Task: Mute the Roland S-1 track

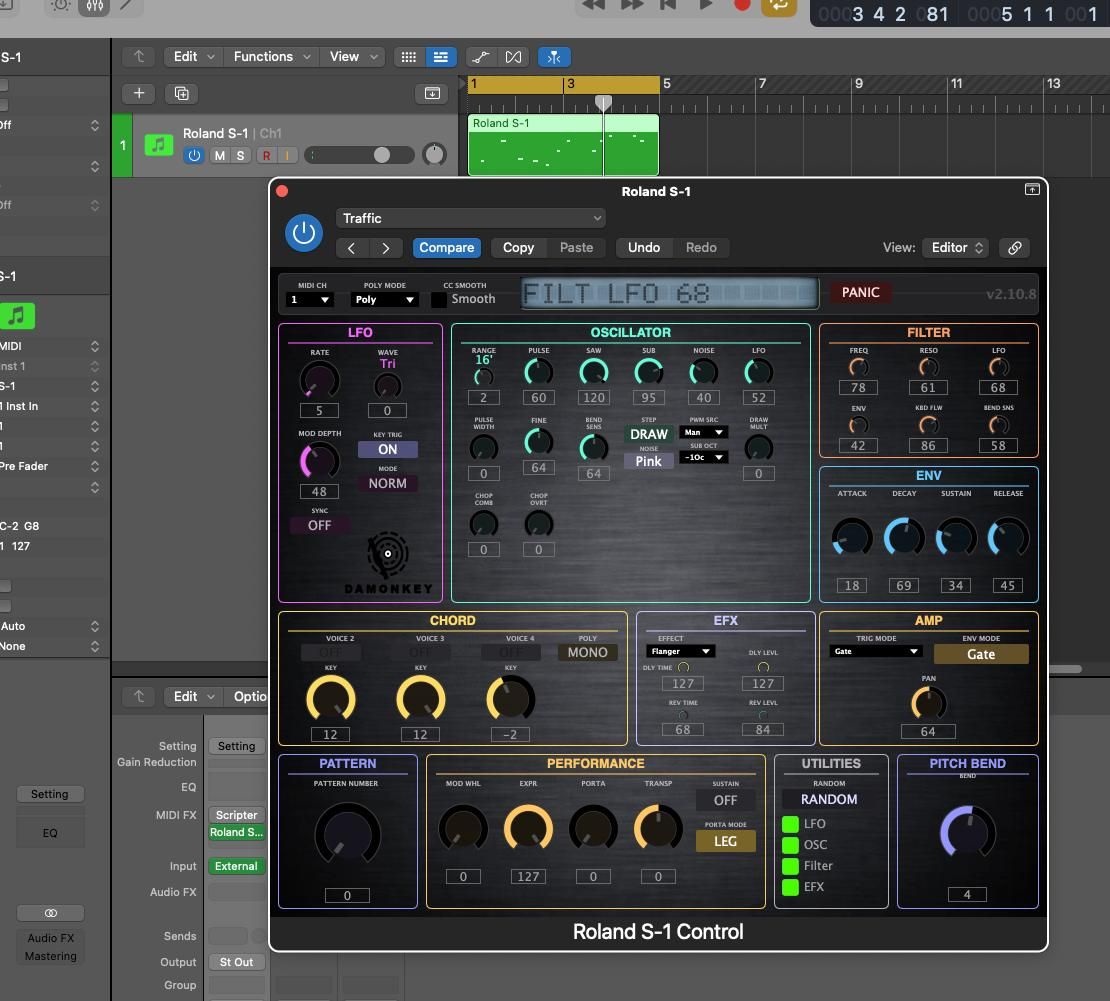Action: click(220, 155)
